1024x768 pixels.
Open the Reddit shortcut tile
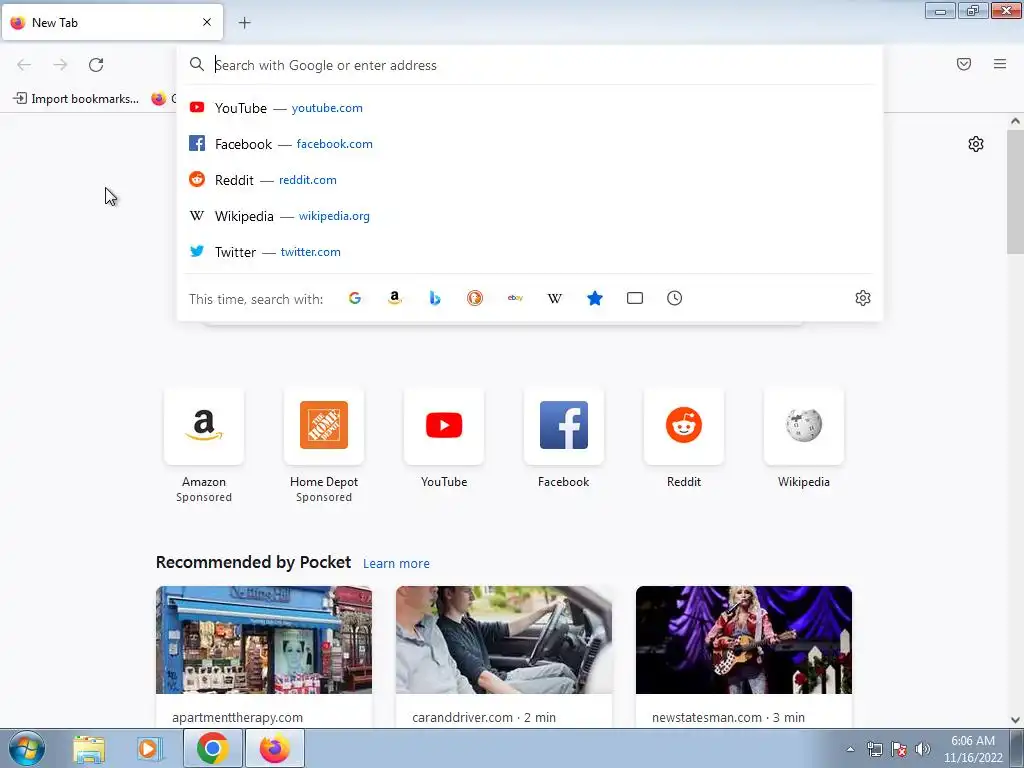pos(684,426)
